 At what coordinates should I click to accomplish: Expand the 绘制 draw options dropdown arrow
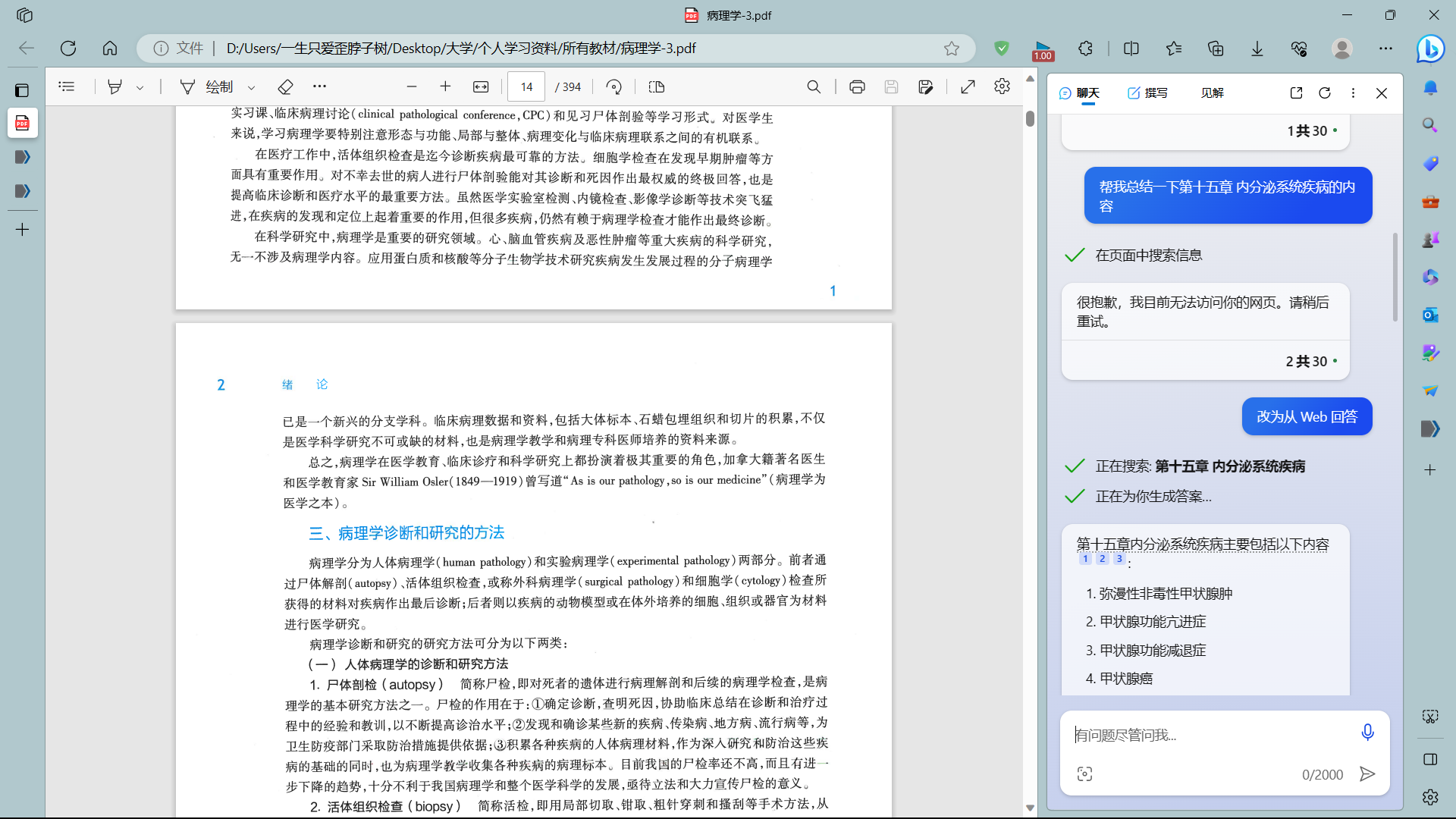coord(252,88)
